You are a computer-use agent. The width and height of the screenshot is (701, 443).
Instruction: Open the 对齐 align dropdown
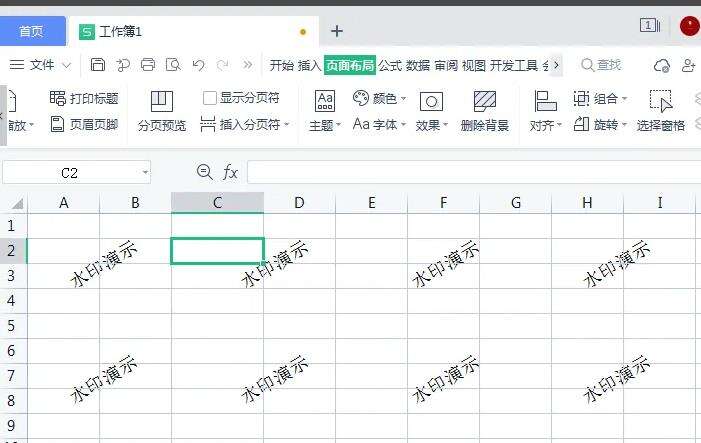coord(545,111)
